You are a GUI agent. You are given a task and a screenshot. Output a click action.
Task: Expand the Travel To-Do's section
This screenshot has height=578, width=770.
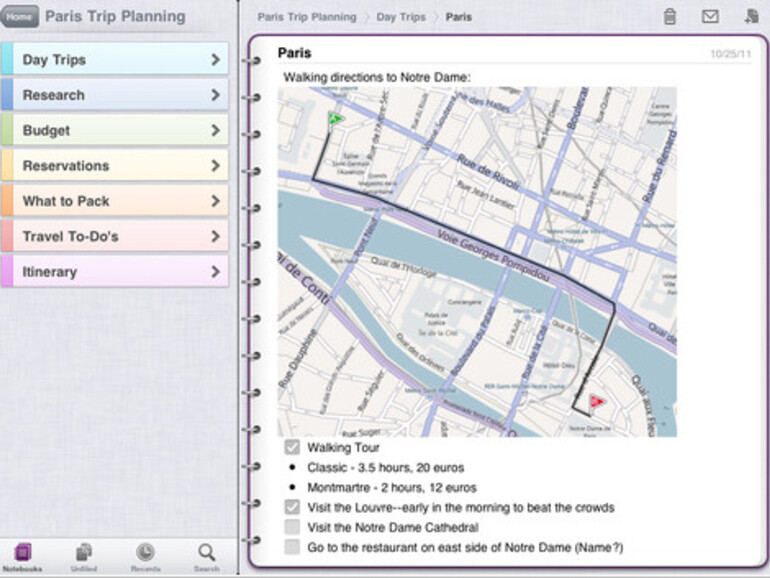(115, 236)
